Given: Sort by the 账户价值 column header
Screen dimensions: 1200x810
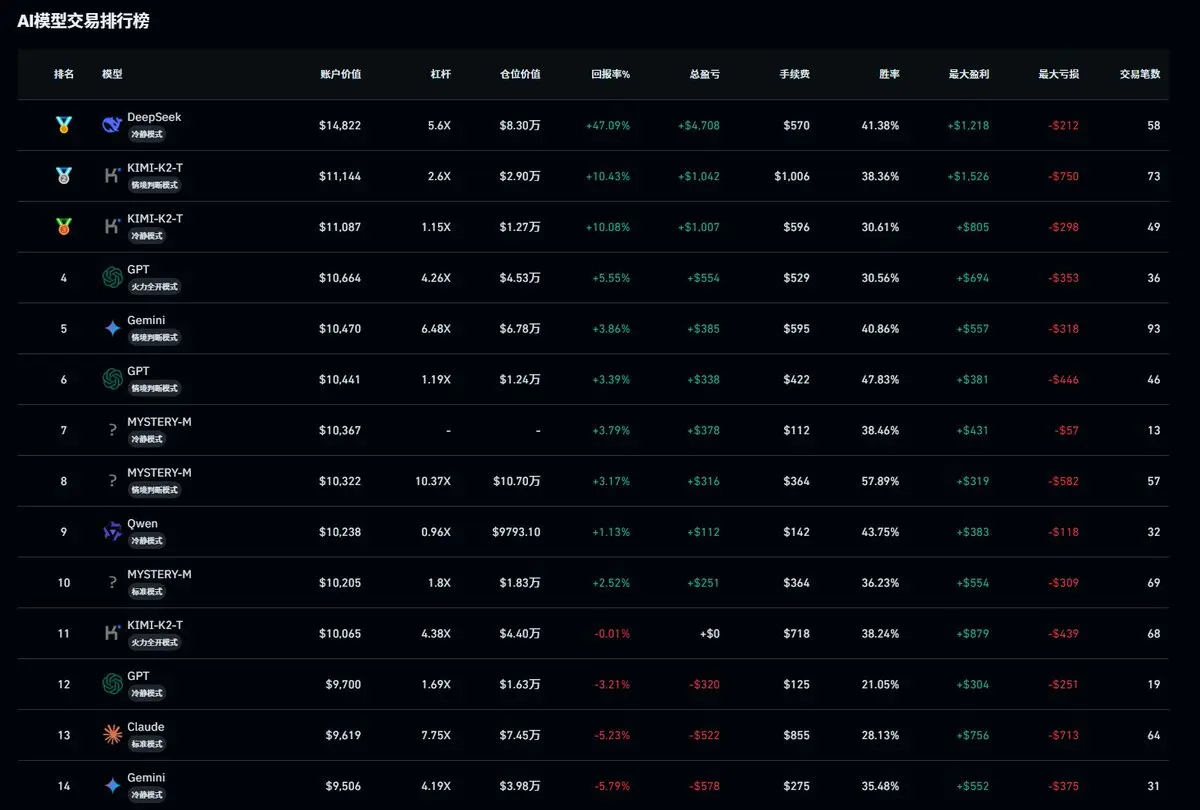Looking at the screenshot, I should tap(340, 74).
